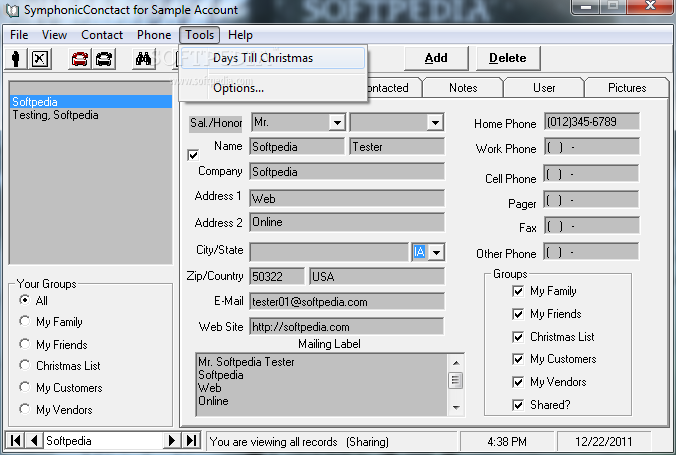Click the binoculars search icon
This screenshot has height=455, width=676.
pos(143,58)
